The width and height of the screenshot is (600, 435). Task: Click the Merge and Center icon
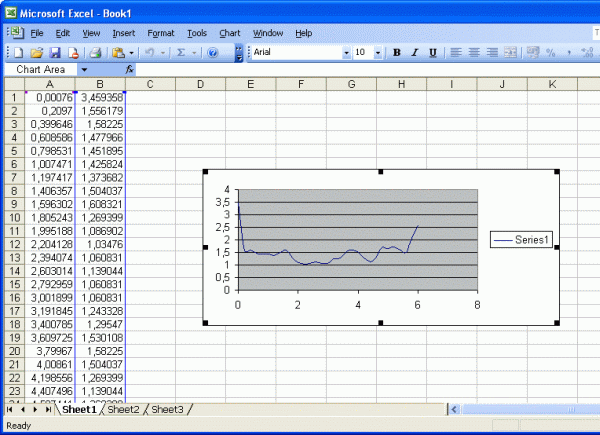coord(510,52)
